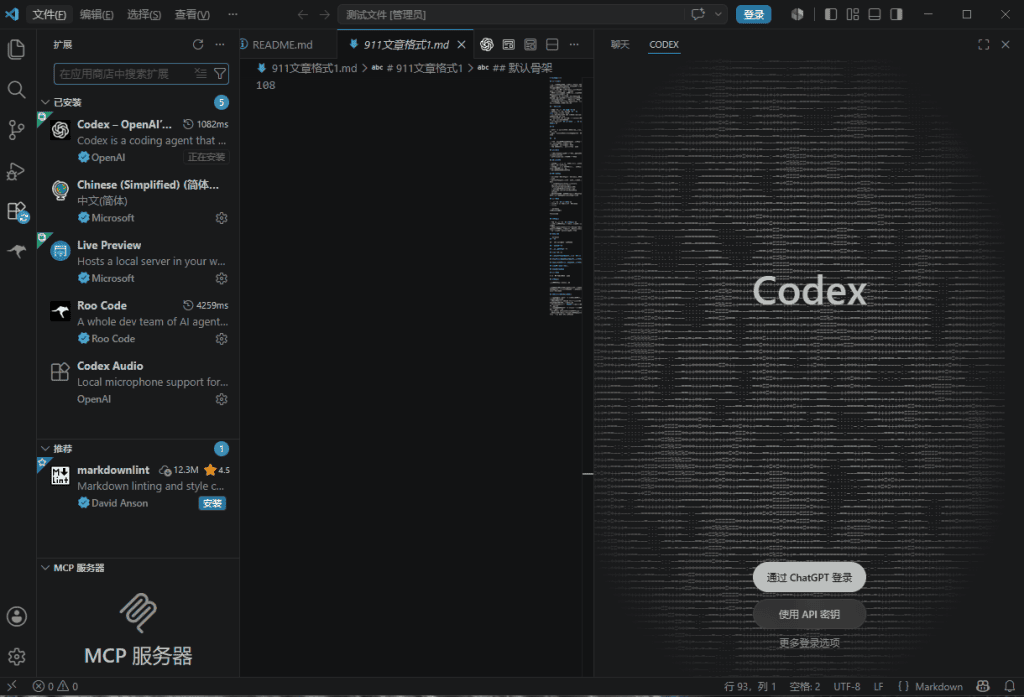Open chat dropdown arrow in title bar
The image size is (1024, 697).
click(x=718, y=14)
